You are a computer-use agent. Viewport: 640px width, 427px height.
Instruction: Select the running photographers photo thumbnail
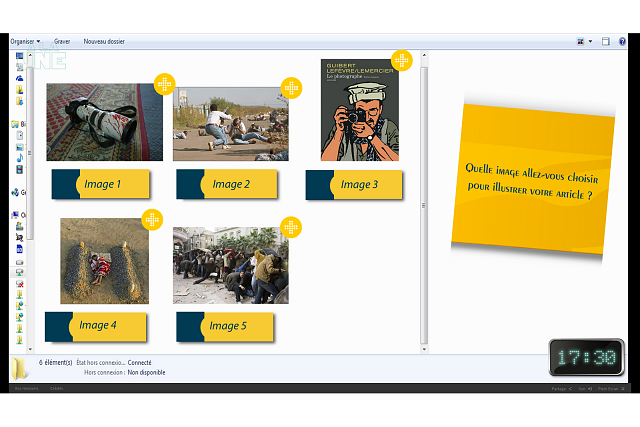231,124
